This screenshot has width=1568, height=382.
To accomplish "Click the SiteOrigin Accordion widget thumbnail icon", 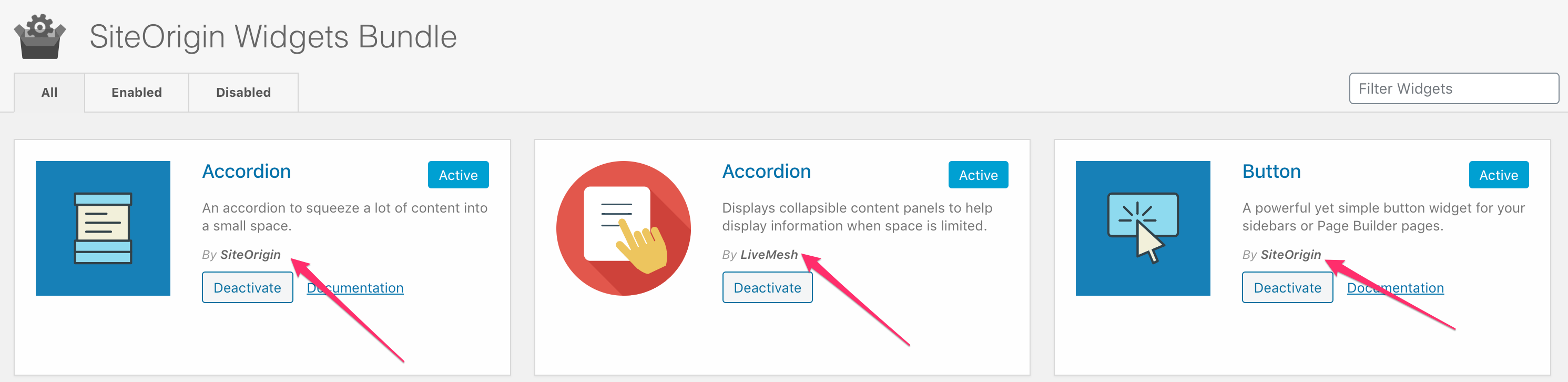I will (x=102, y=228).
